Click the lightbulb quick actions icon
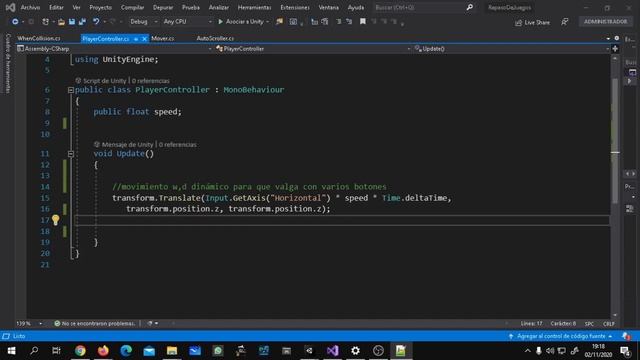The height and width of the screenshot is (360, 640). pos(56,220)
